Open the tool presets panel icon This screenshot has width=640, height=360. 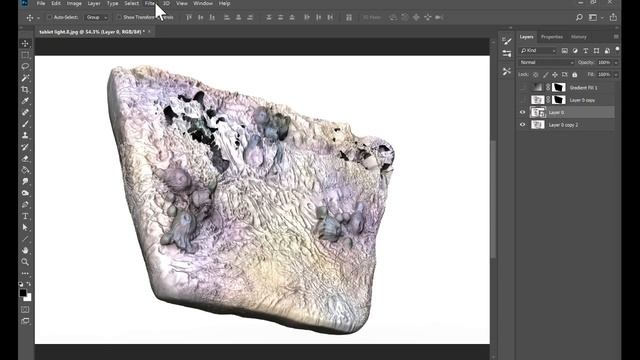point(507,71)
